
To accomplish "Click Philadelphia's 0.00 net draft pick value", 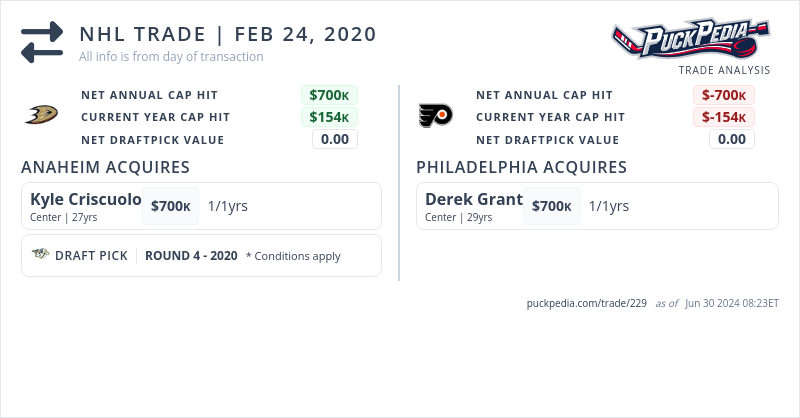I will coord(732,139).
